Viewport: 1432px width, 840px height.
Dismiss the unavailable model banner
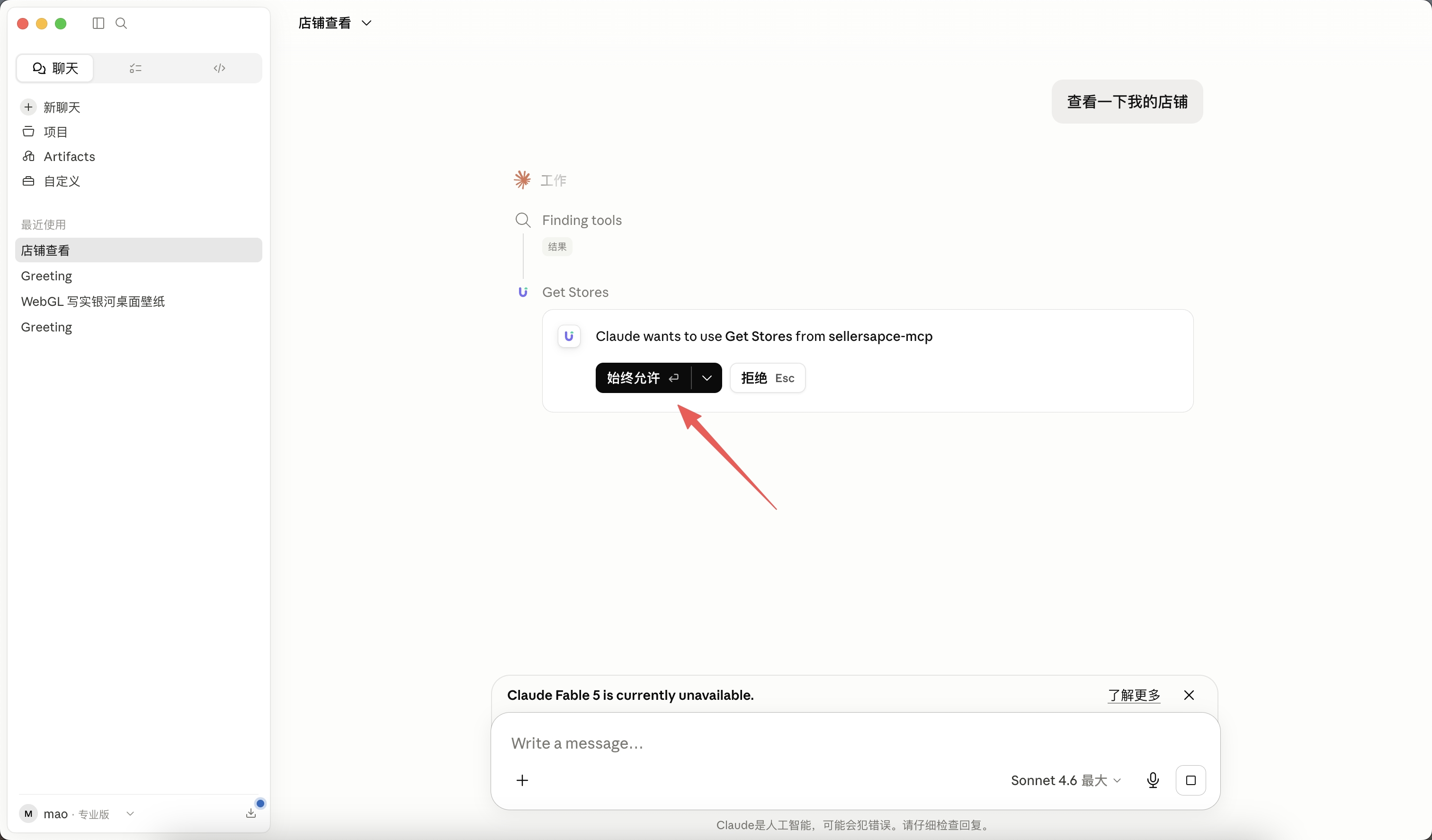1189,695
